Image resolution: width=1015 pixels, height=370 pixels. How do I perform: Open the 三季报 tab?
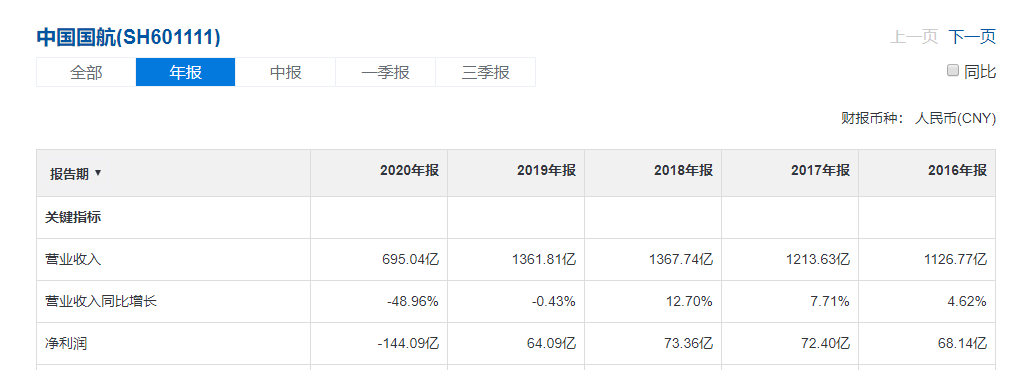point(485,72)
